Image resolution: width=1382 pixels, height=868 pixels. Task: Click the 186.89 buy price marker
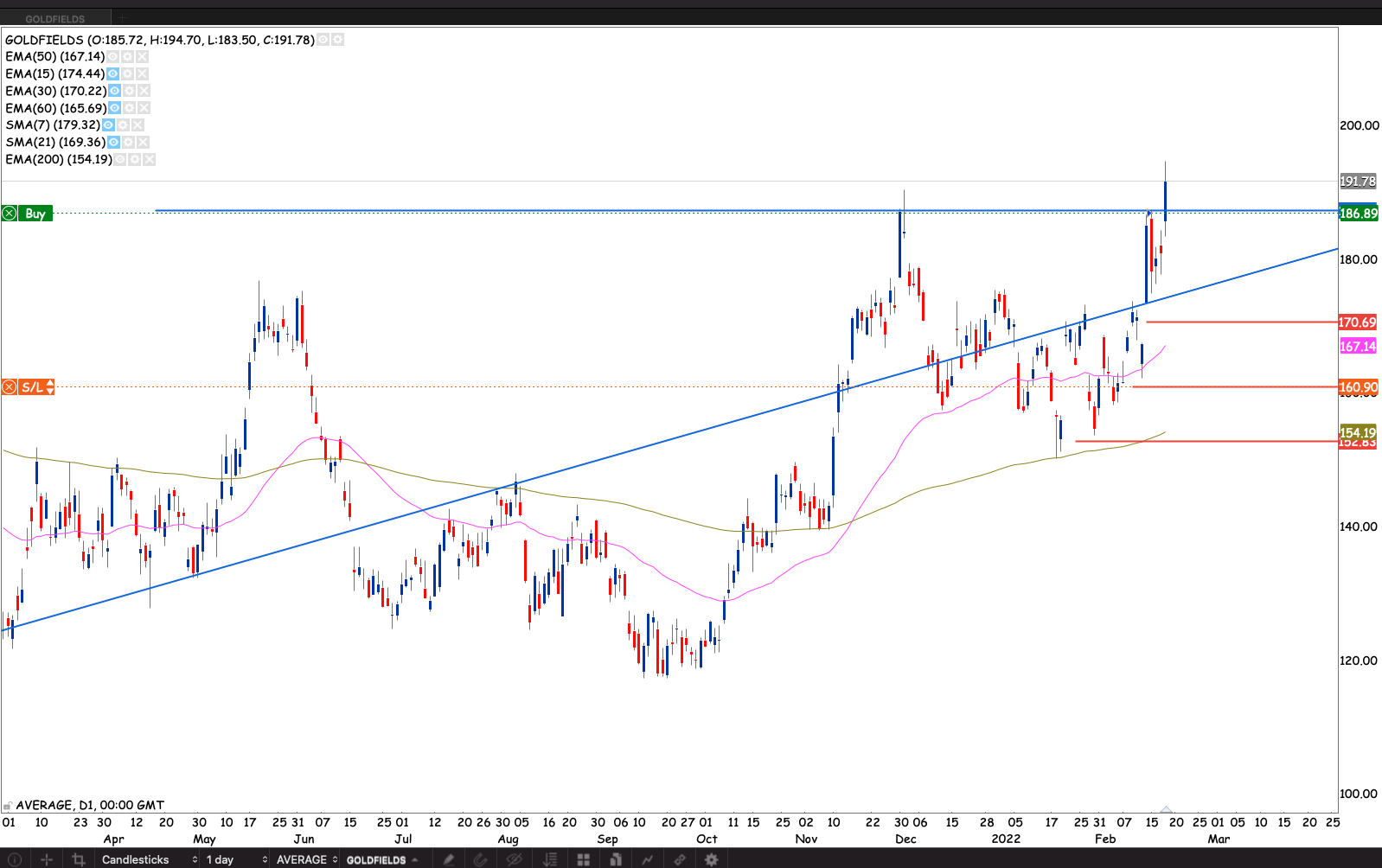click(1358, 214)
